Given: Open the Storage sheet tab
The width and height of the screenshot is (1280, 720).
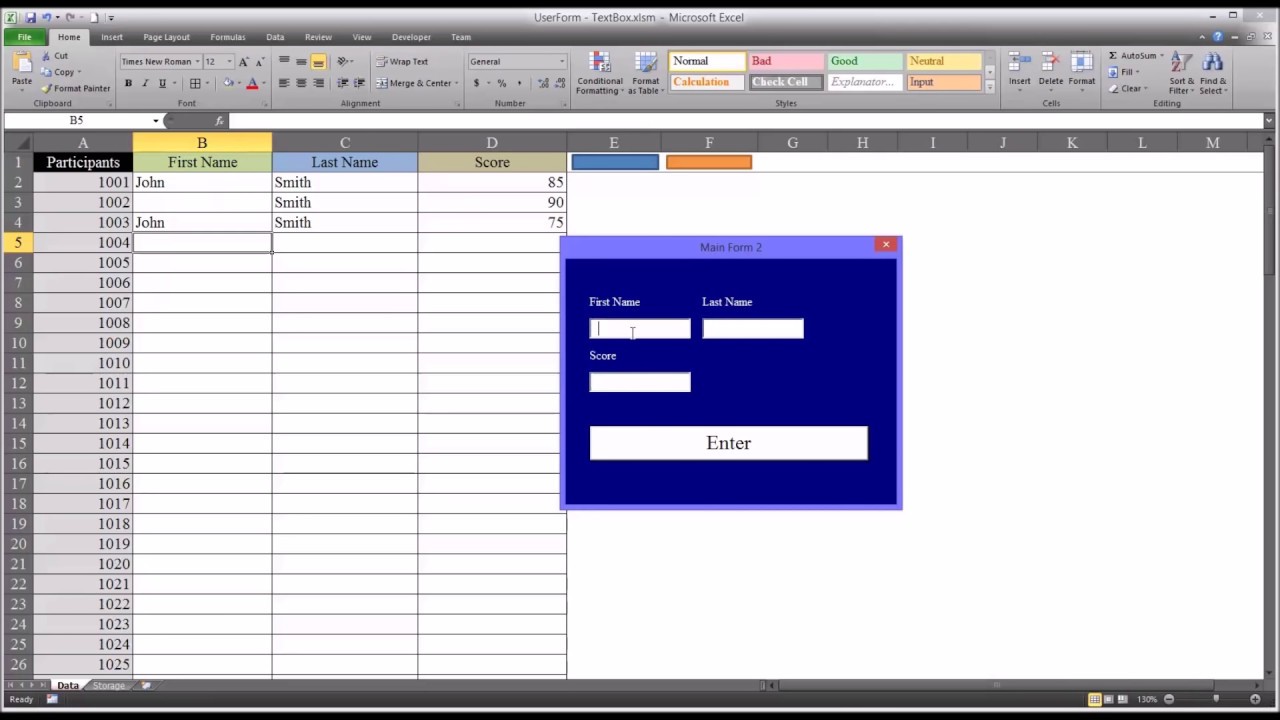Looking at the screenshot, I should [109, 685].
